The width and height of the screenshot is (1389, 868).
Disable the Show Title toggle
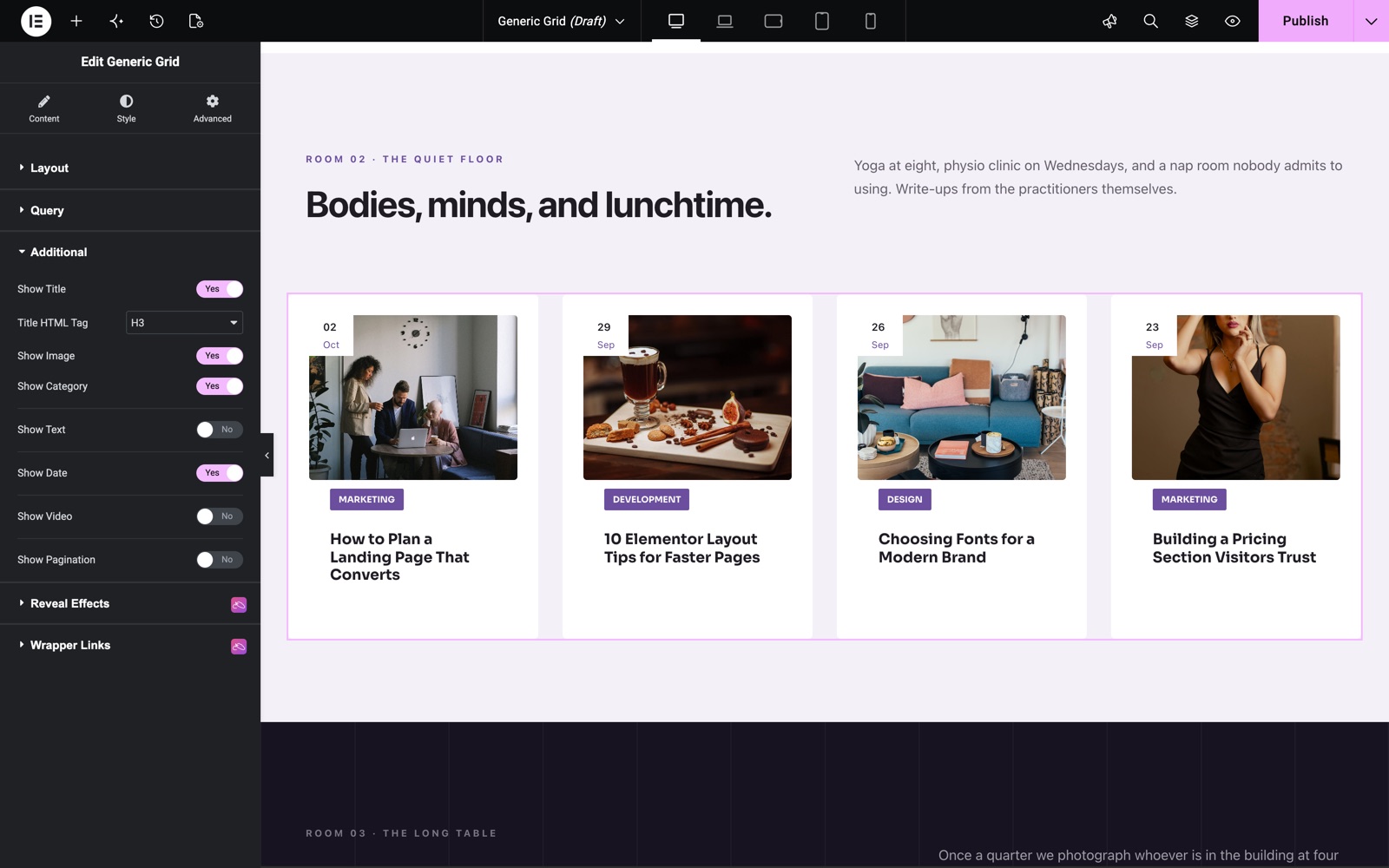220,289
